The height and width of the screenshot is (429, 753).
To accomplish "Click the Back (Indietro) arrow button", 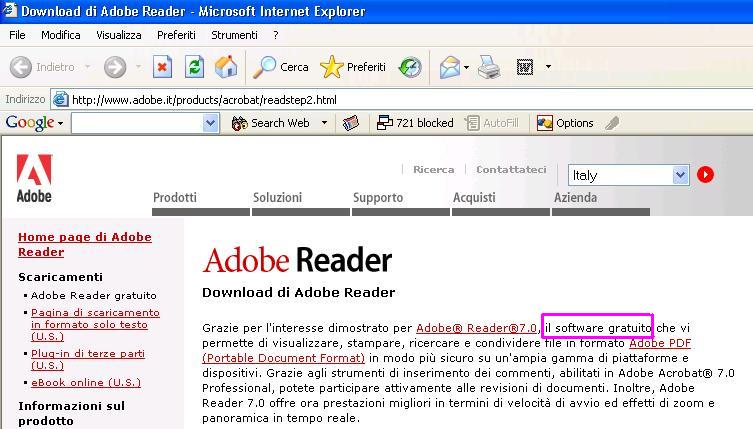I will coord(21,67).
